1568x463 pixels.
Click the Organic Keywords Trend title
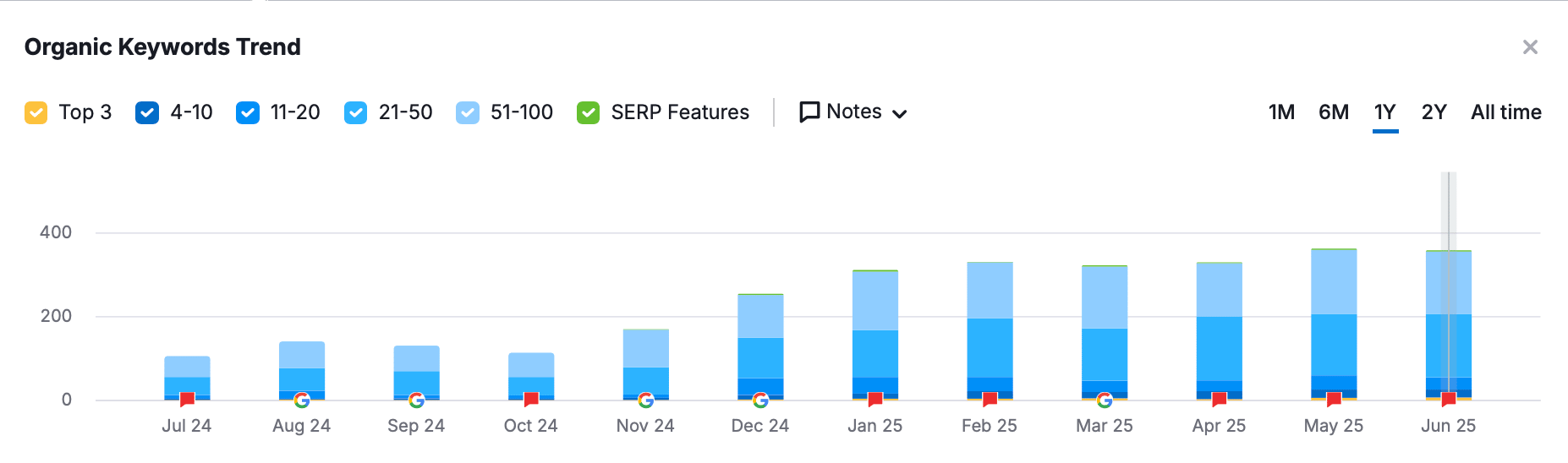coord(162,47)
